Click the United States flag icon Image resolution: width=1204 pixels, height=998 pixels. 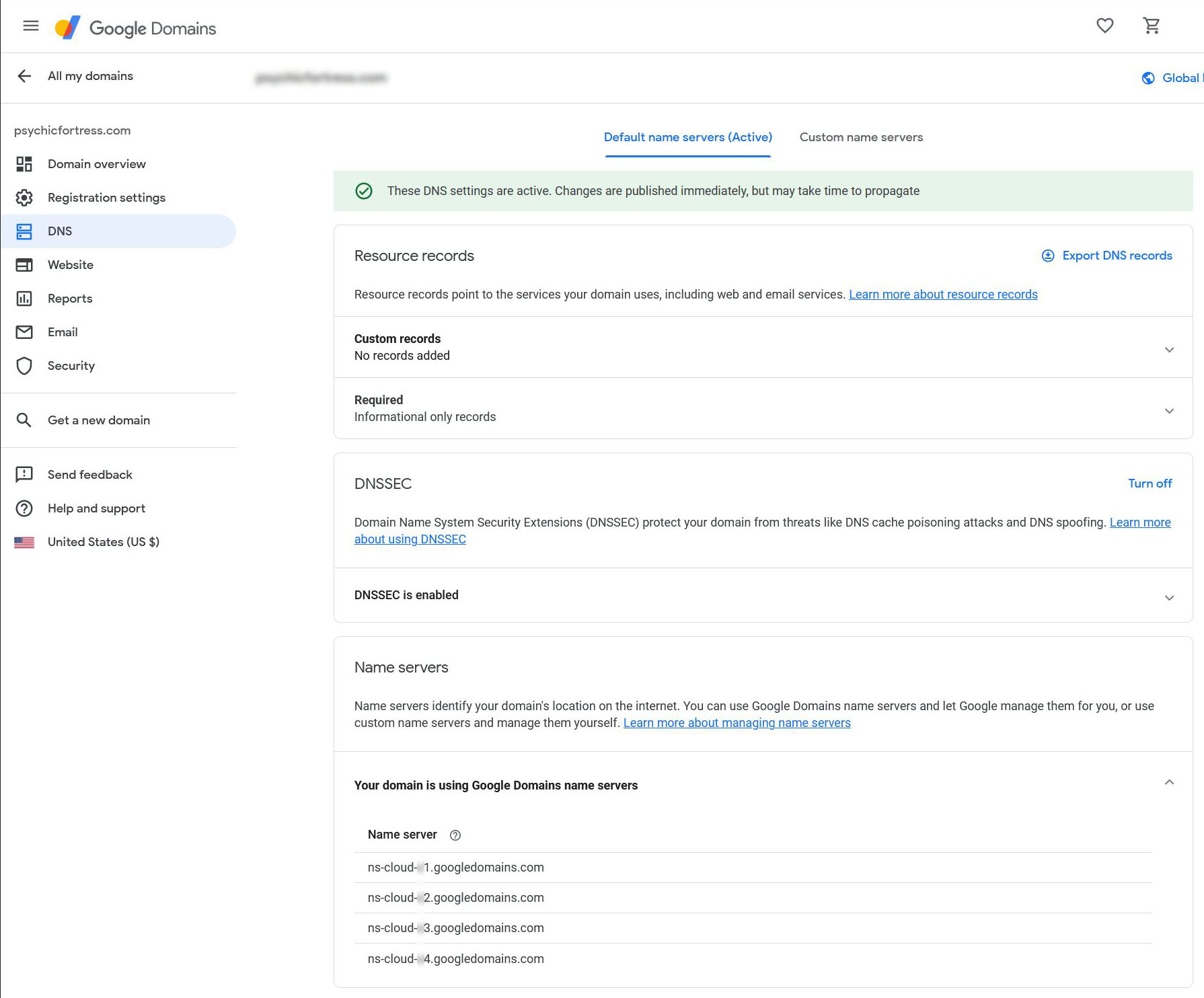coord(24,542)
